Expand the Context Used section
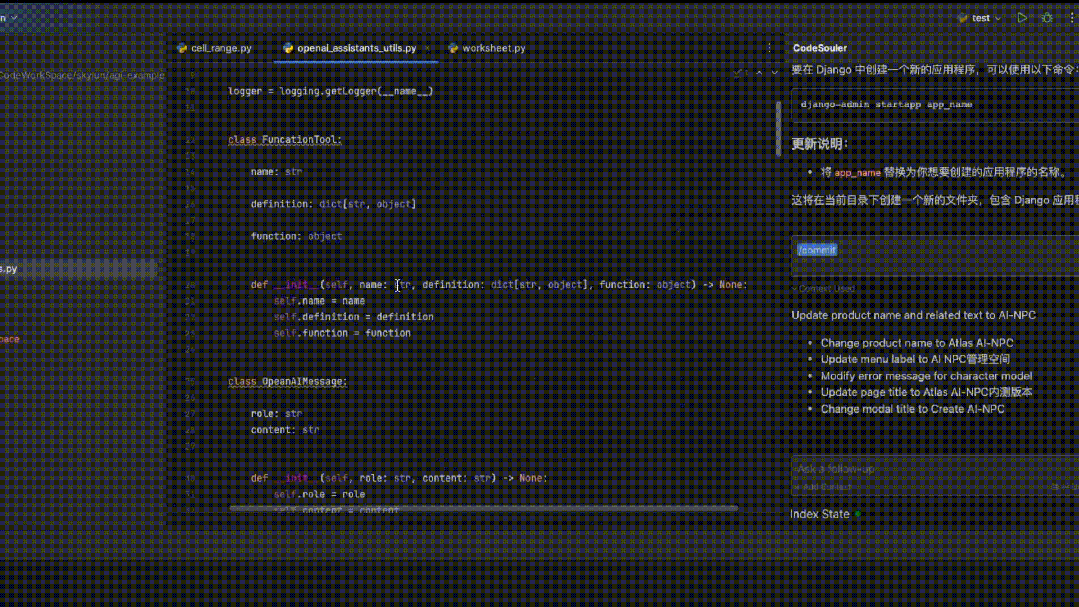This screenshot has width=1079, height=607. click(x=824, y=288)
